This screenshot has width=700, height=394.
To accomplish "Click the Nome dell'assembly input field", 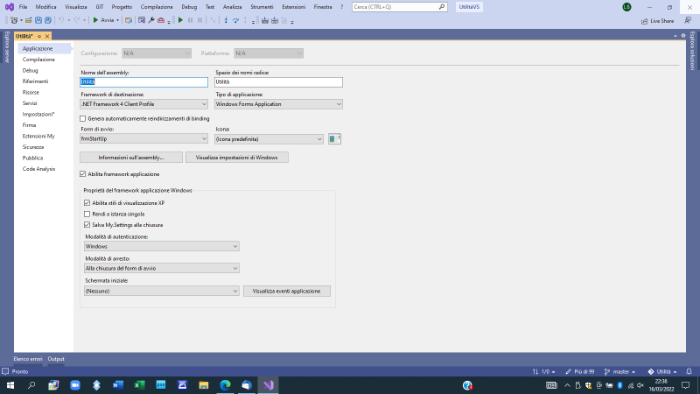I will point(144,82).
